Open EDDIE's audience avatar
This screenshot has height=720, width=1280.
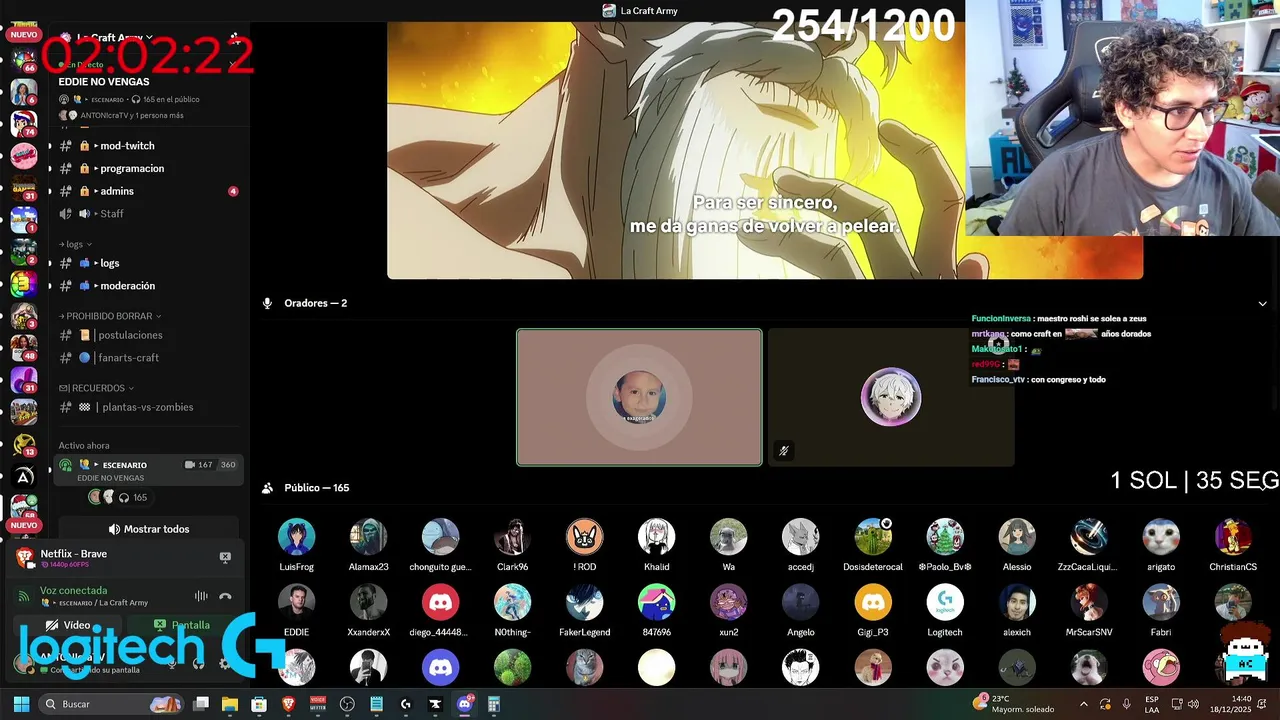click(x=296, y=602)
